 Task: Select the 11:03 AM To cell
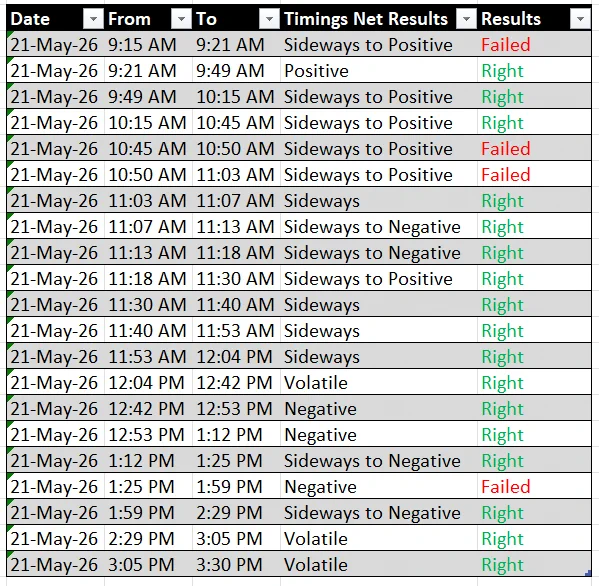click(x=236, y=175)
